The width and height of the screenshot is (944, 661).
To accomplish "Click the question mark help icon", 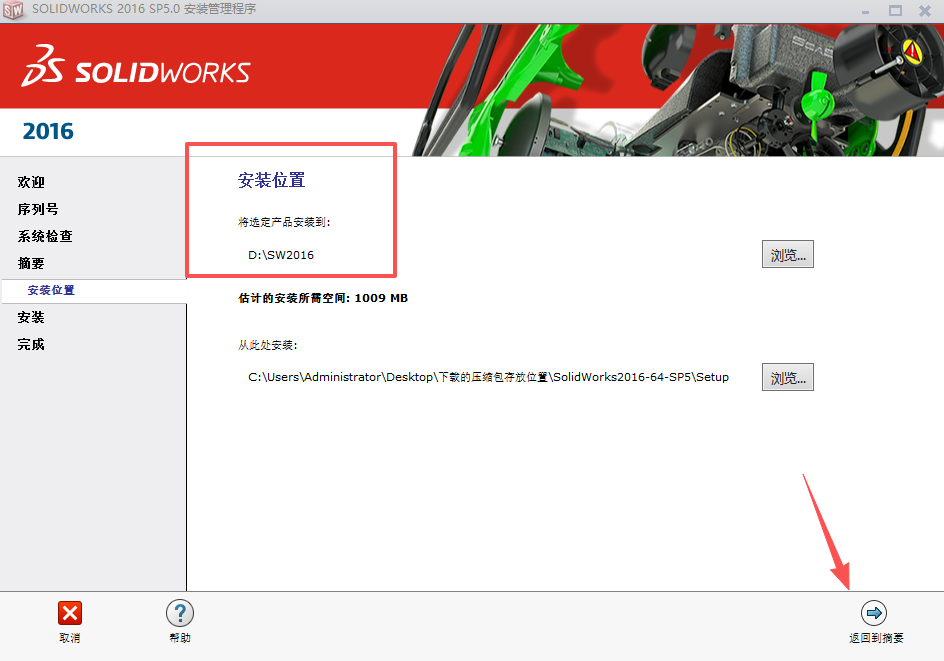I will pos(179,612).
